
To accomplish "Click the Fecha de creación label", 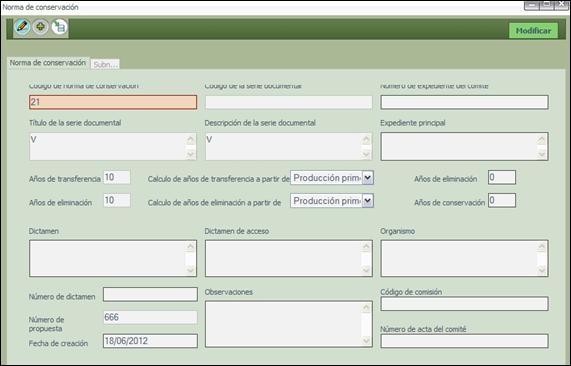I will [x=58, y=343].
